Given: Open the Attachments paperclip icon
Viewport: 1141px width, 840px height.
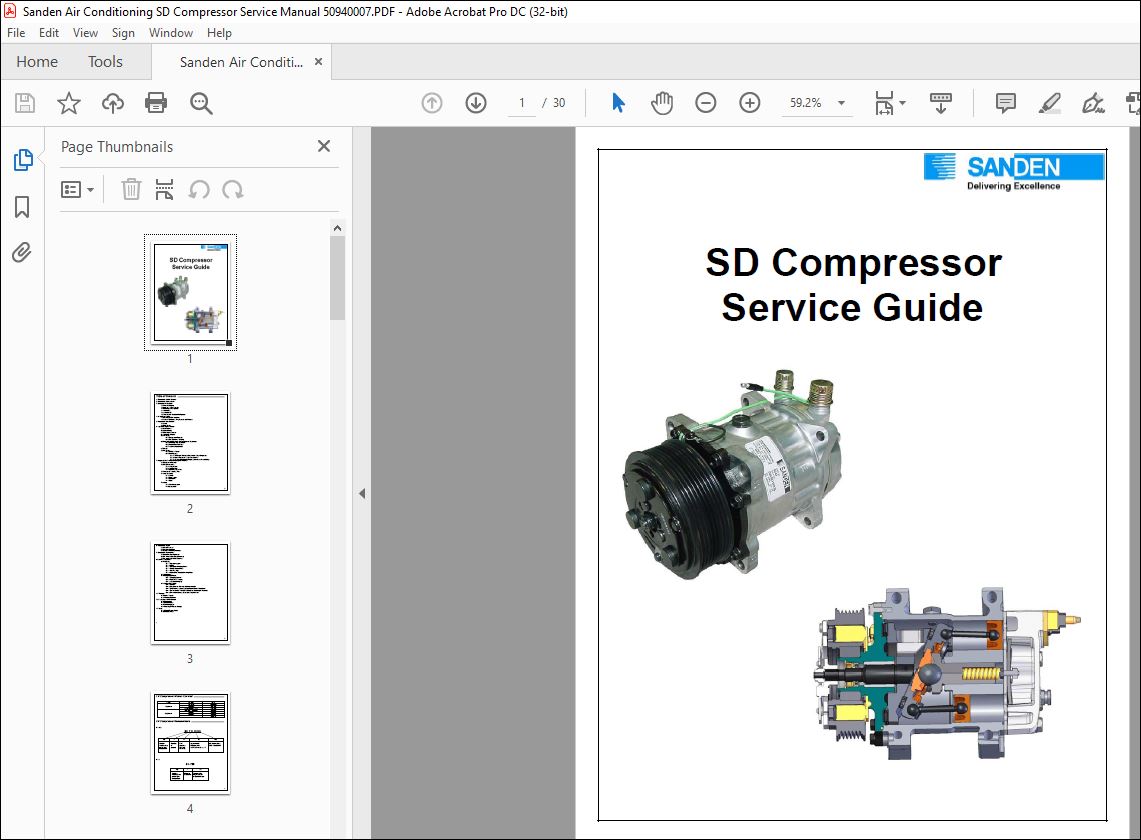Looking at the screenshot, I should (x=22, y=253).
